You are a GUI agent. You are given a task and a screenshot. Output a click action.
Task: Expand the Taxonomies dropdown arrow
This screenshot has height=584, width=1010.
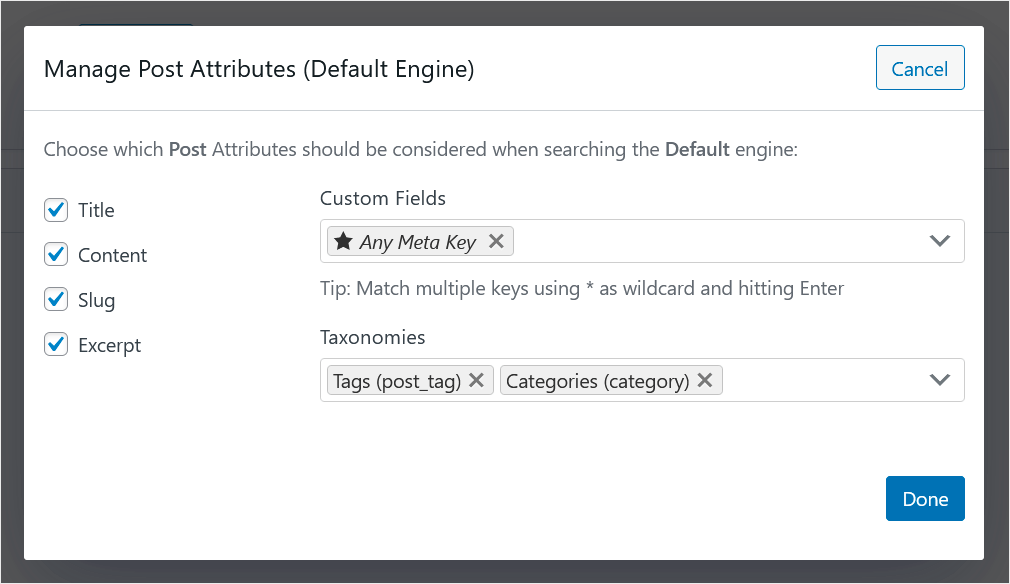[940, 380]
